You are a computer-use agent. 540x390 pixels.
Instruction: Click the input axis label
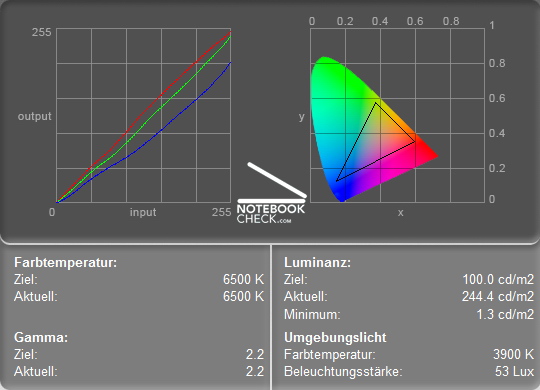coord(143,212)
